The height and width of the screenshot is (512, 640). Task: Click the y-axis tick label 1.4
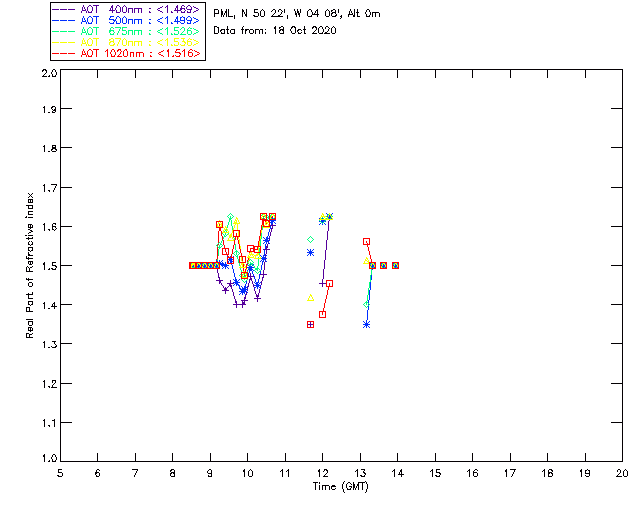pyautogui.click(x=49, y=305)
